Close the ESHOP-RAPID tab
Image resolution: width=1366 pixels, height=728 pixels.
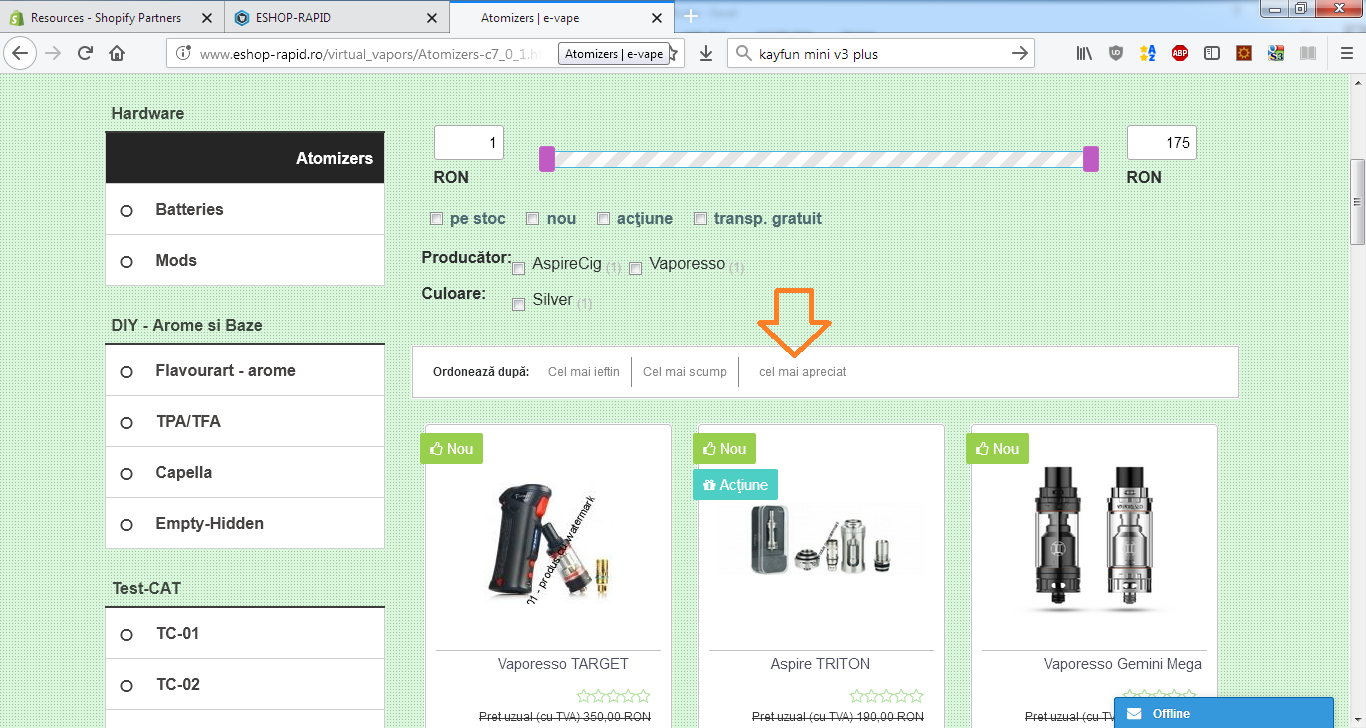coord(431,18)
